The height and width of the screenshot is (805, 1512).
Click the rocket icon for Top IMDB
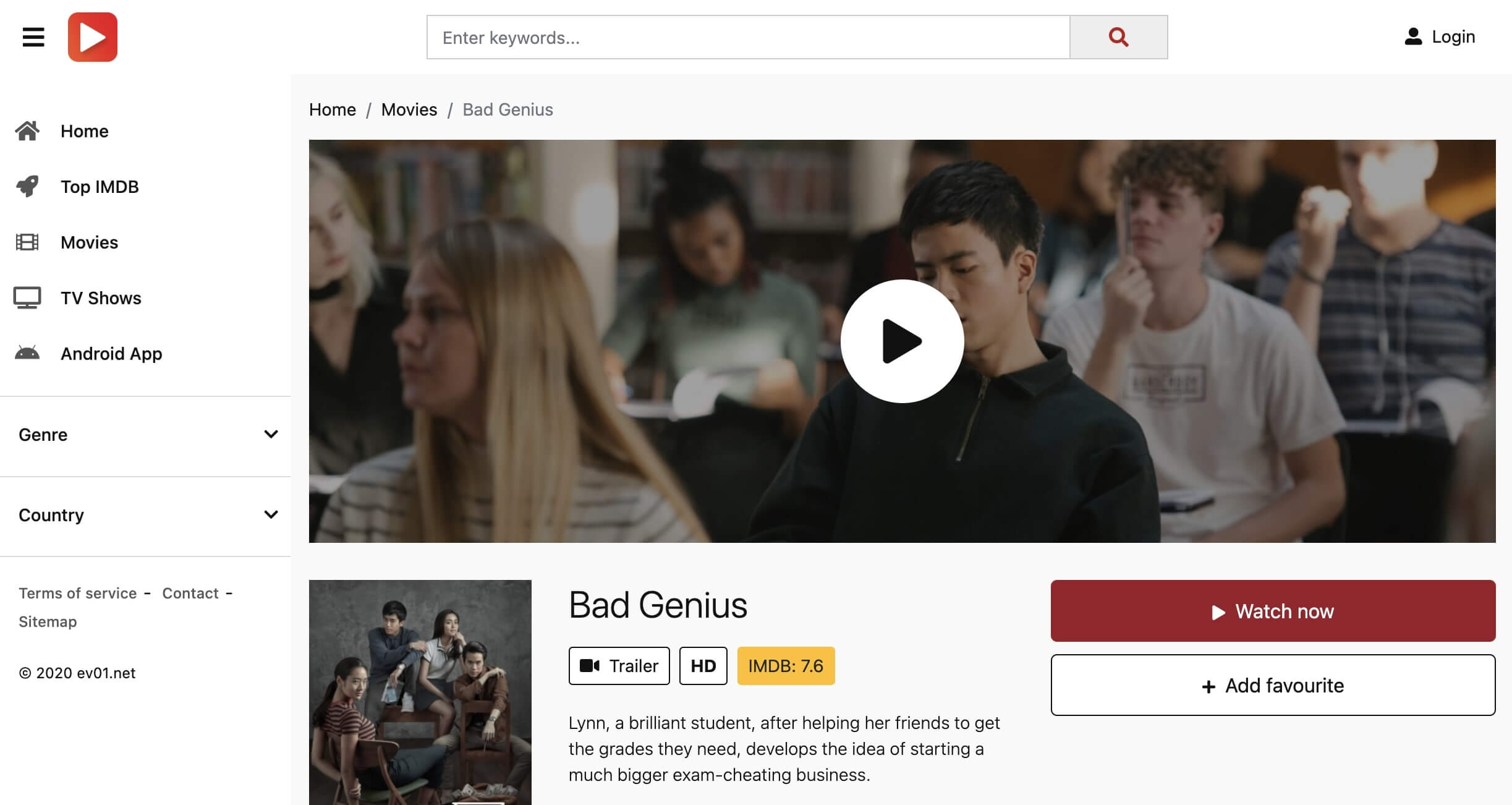[x=27, y=187]
